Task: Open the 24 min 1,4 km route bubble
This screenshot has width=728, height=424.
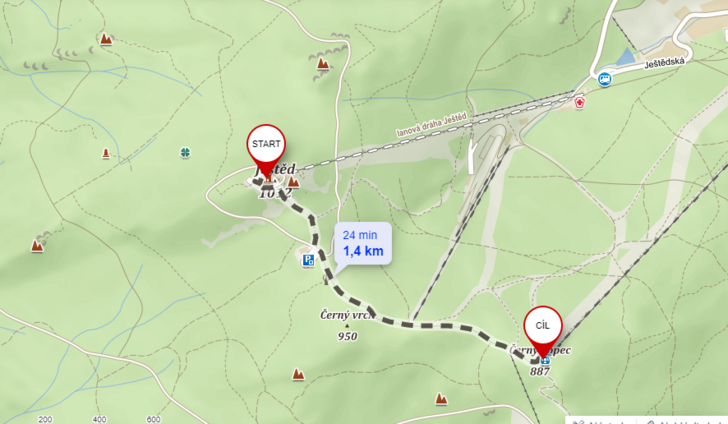Action: pos(363,243)
